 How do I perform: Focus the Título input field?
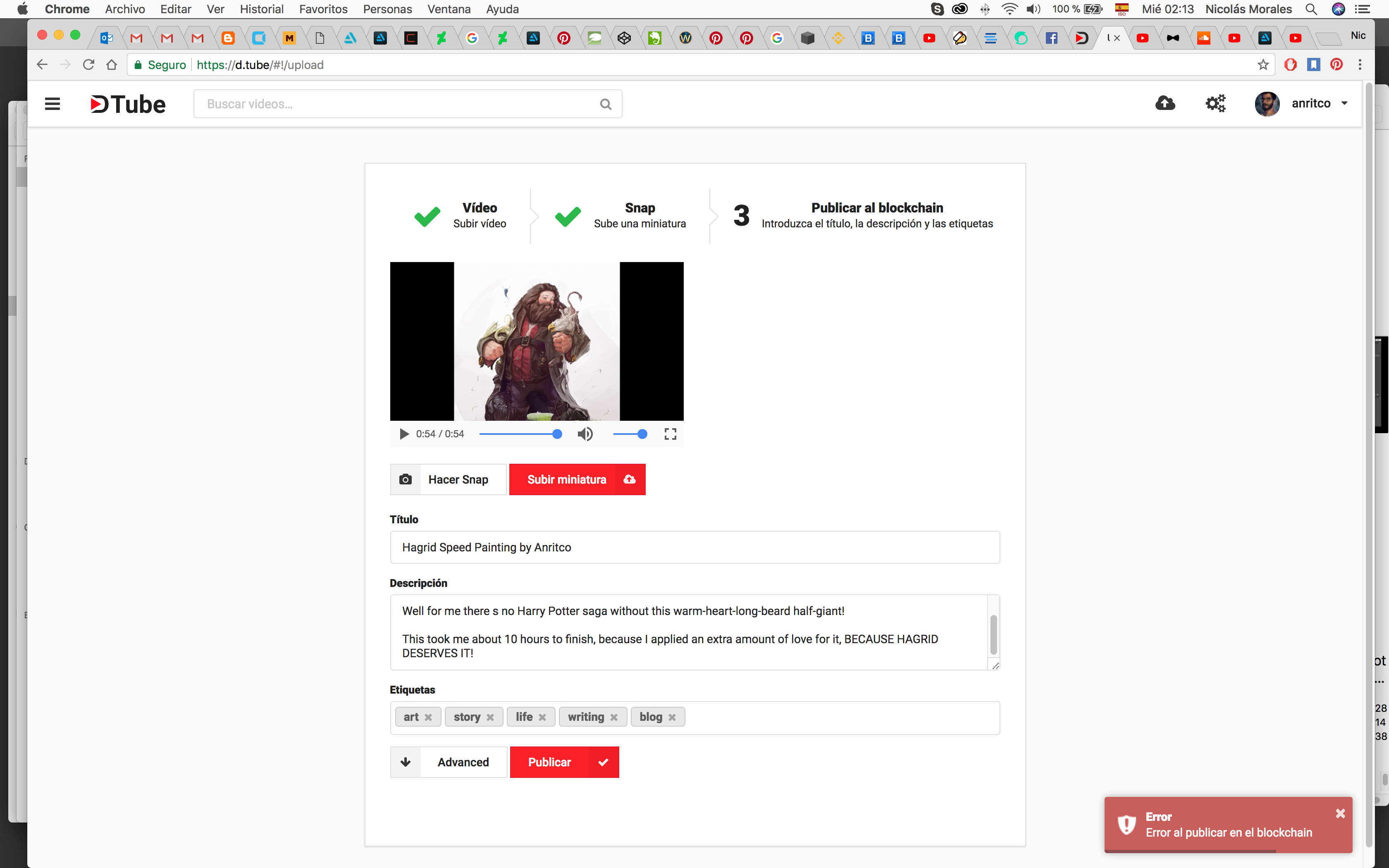point(694,547)
